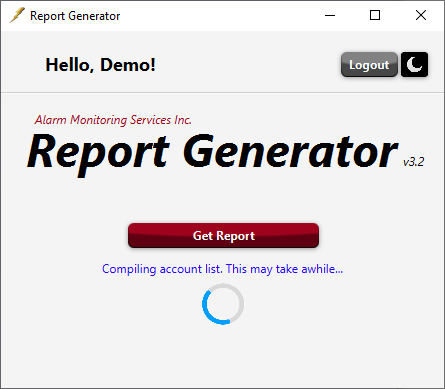
Task: Click the lightning bolt app icon in title bar
Action: tap(17, 15)
